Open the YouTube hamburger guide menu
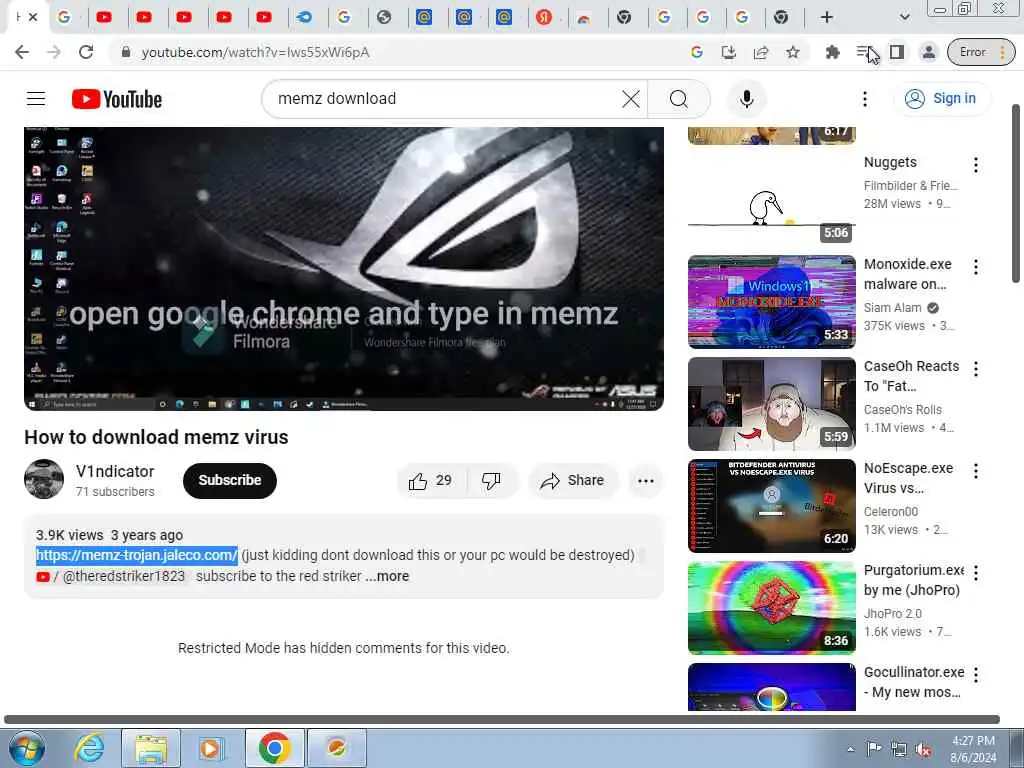1024x768 pixels. [36, 99]
